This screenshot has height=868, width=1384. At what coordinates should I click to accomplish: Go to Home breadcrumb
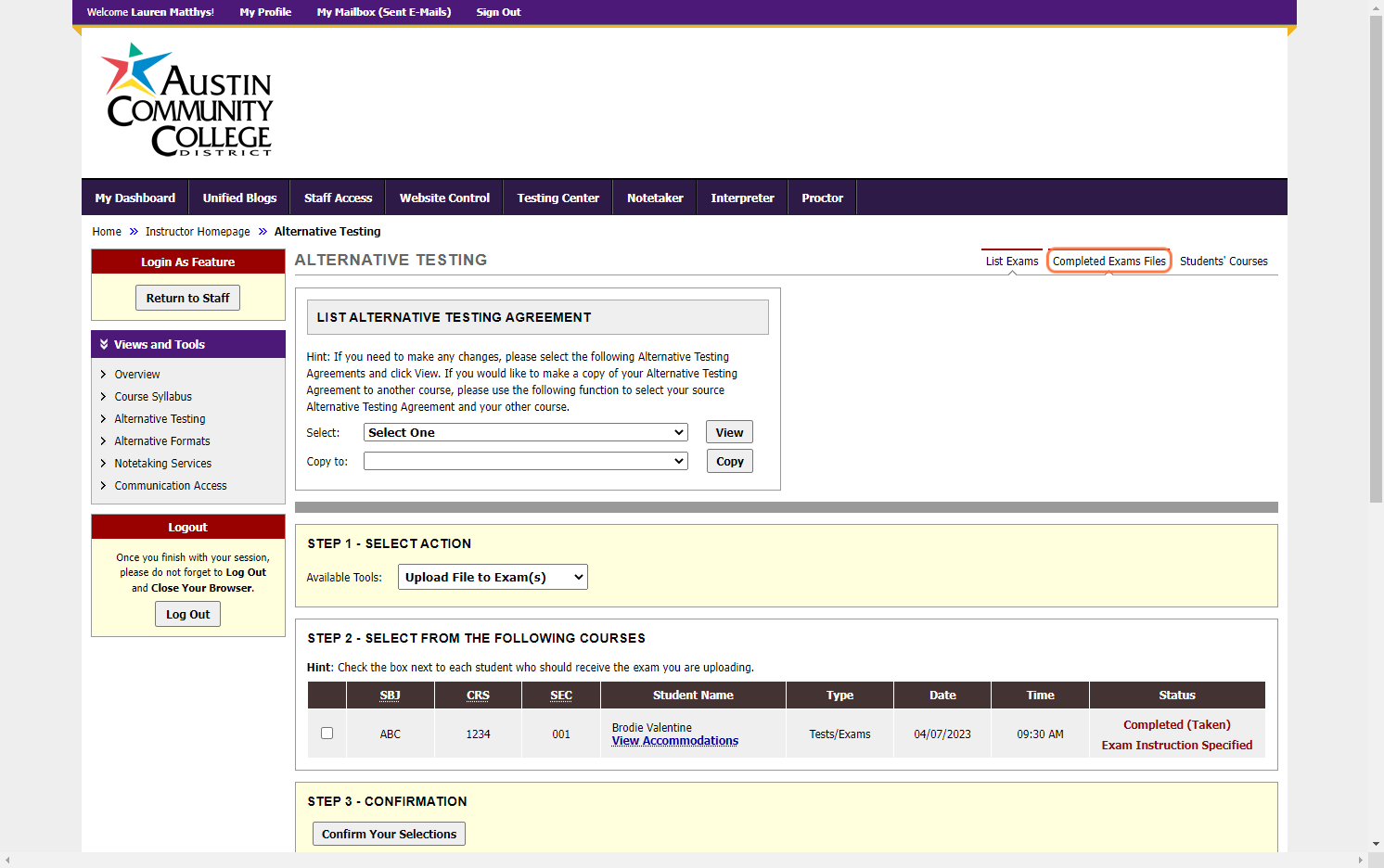107,232
